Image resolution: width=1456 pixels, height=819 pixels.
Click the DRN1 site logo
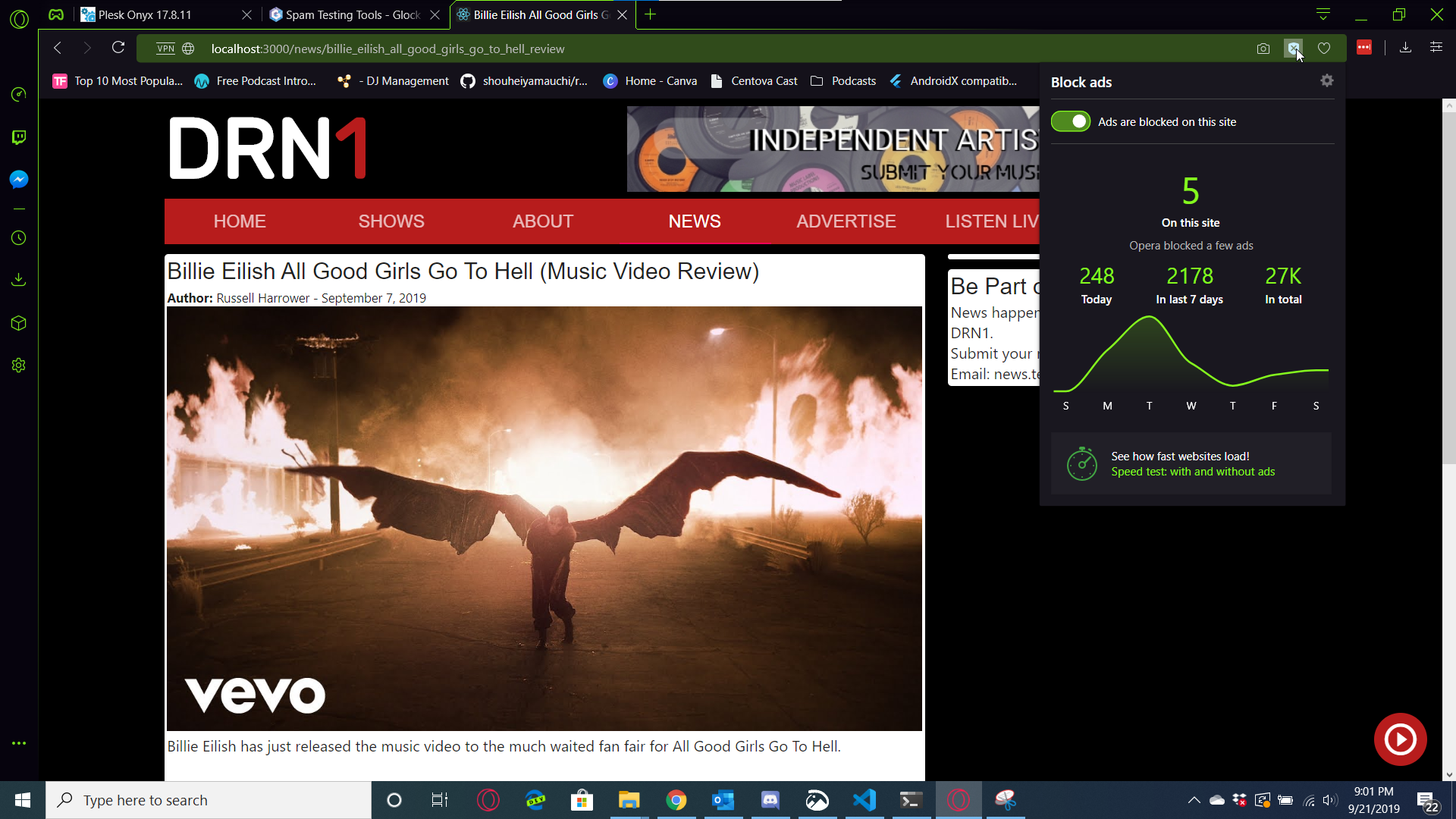click(268, 148)
